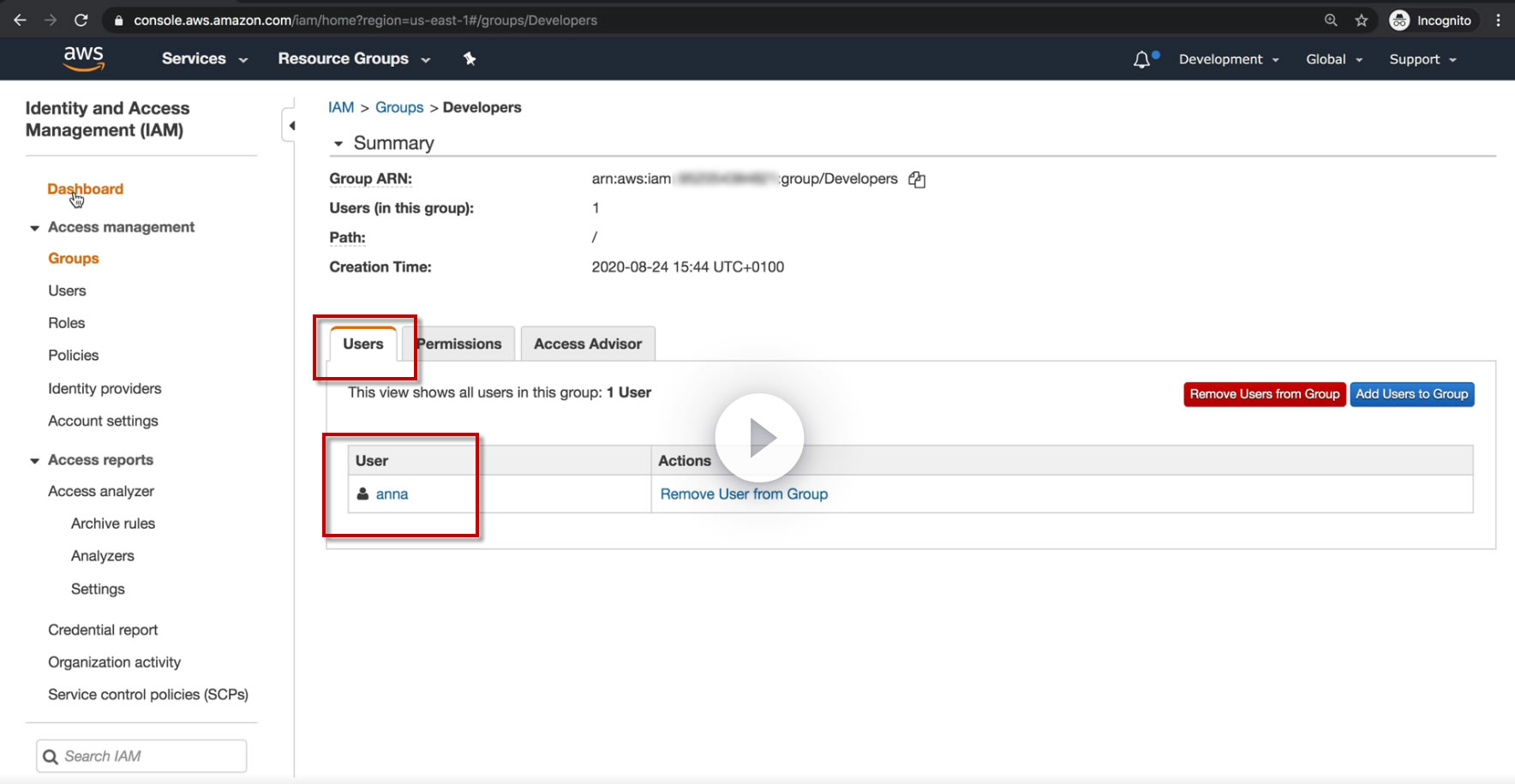Click the IAM breadcrumb link

[x=341, y=107]
